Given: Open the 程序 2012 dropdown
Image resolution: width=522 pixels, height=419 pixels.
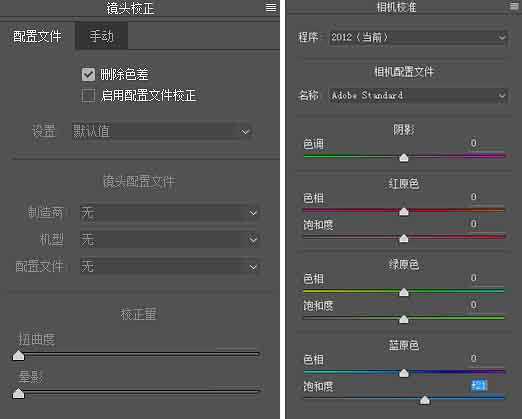Looking at the screenshot, I should [418, 37].
